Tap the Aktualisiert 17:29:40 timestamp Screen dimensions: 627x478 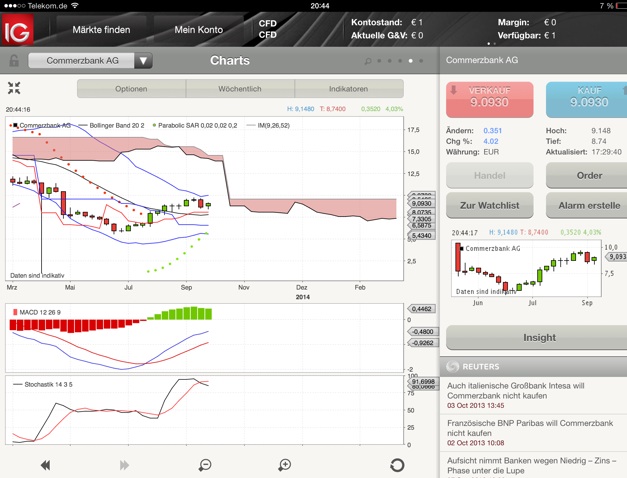606,152
